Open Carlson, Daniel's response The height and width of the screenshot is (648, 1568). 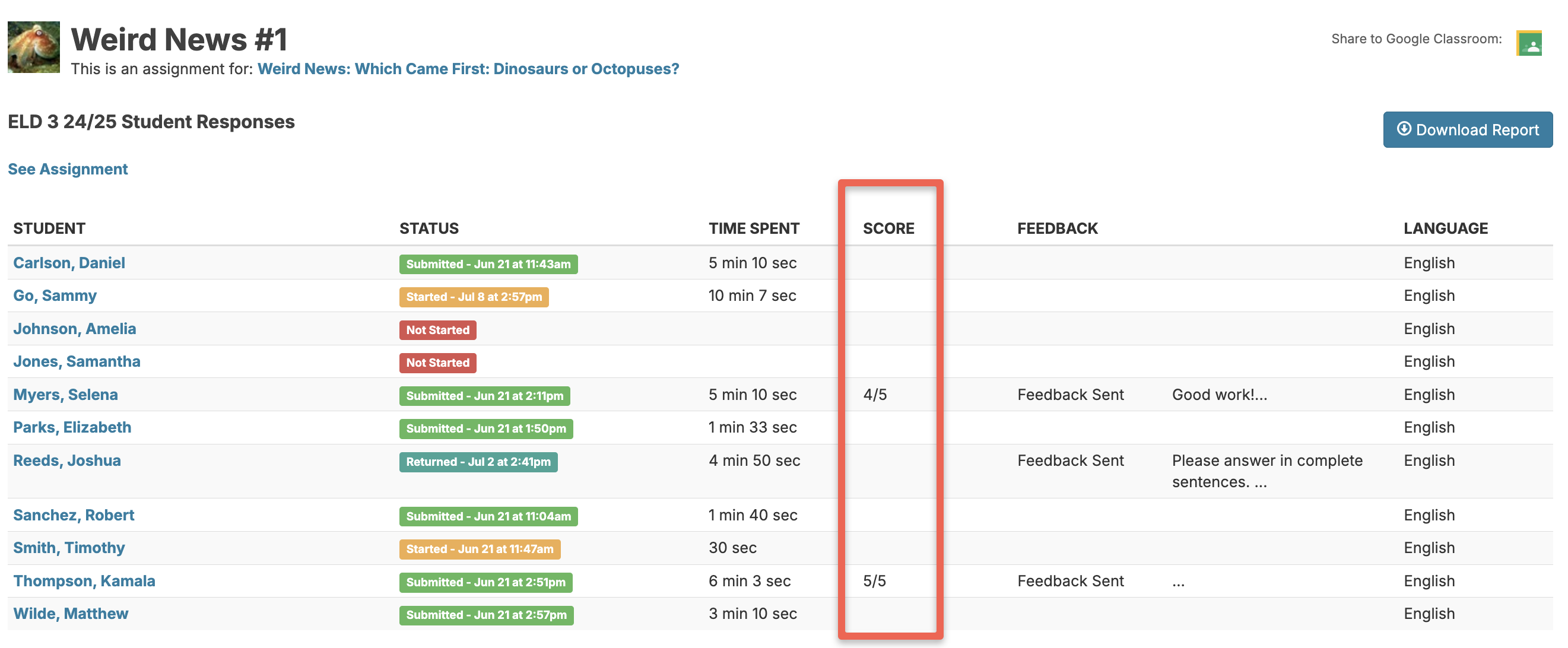pyautogui.click(x=69, y=263)
